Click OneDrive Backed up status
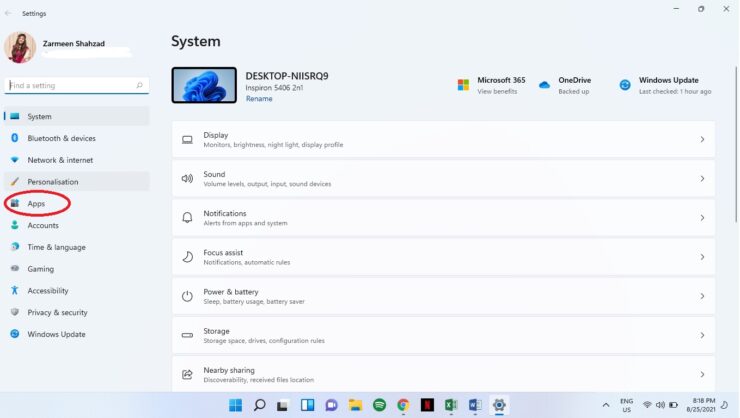The width and height of the screenshot is (740, 418). click(x=573, y=92)
